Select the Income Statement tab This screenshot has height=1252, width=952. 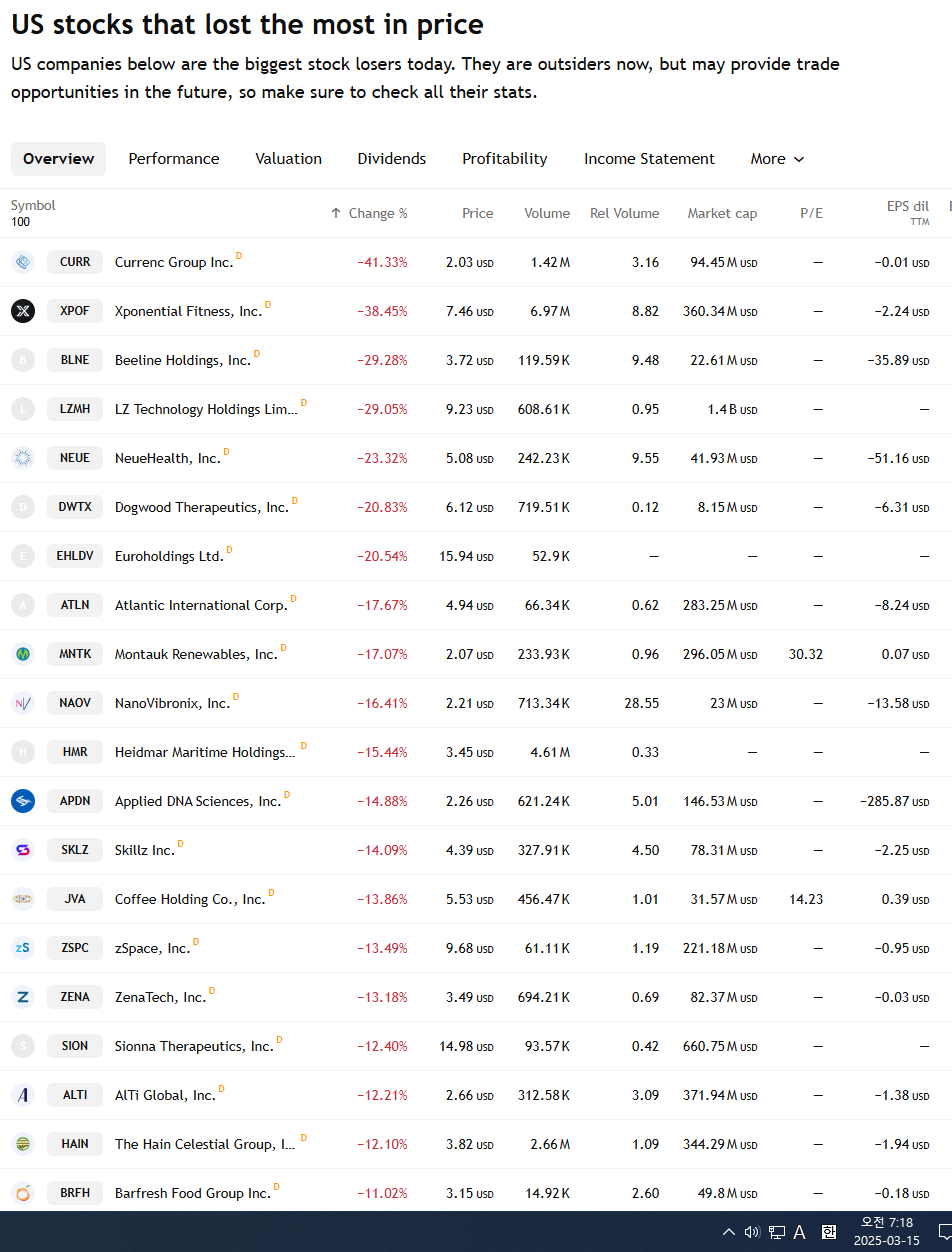pos(649,159)
